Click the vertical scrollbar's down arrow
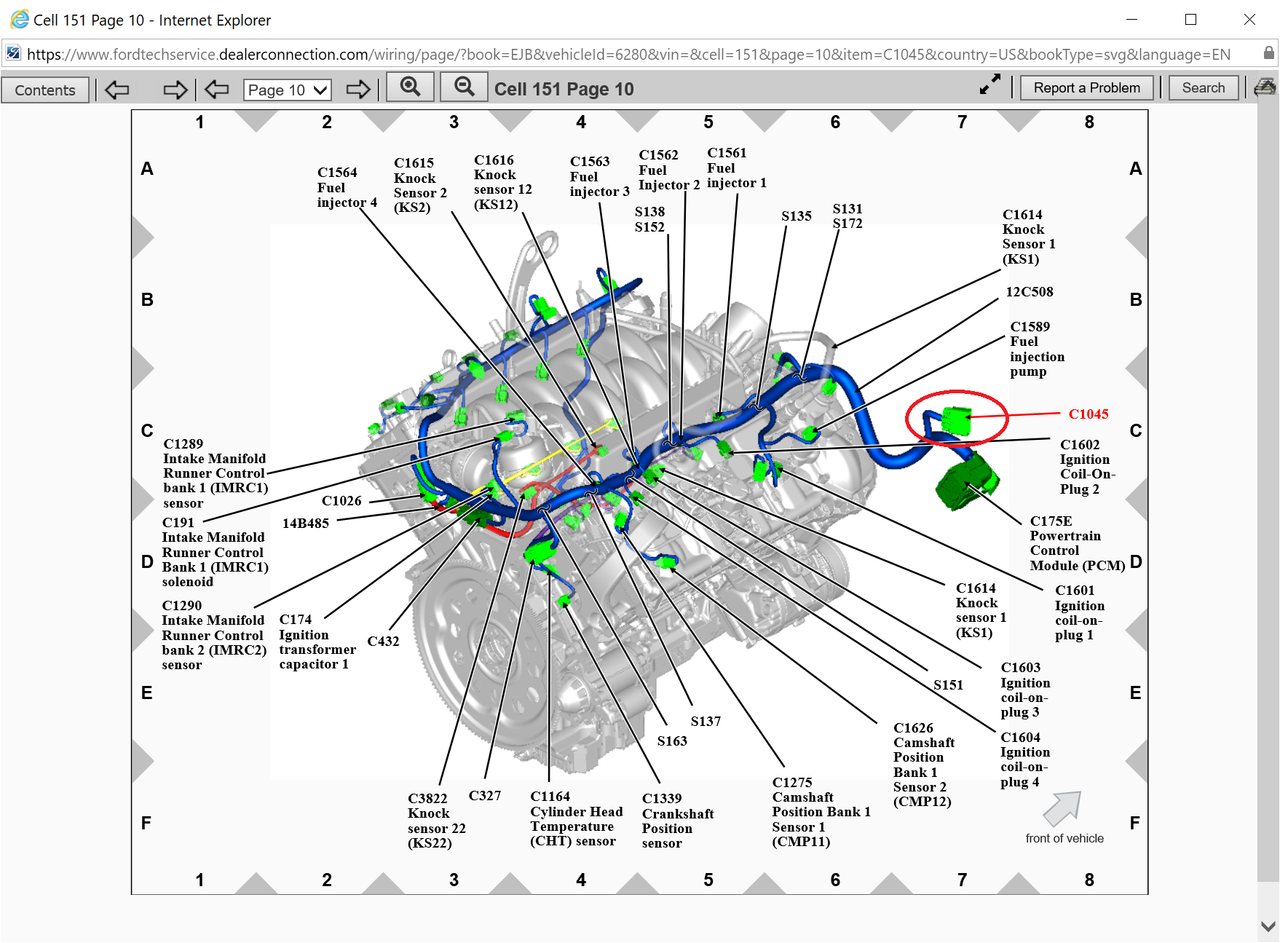1280x943 pixels. click(x=1269, y=925)
